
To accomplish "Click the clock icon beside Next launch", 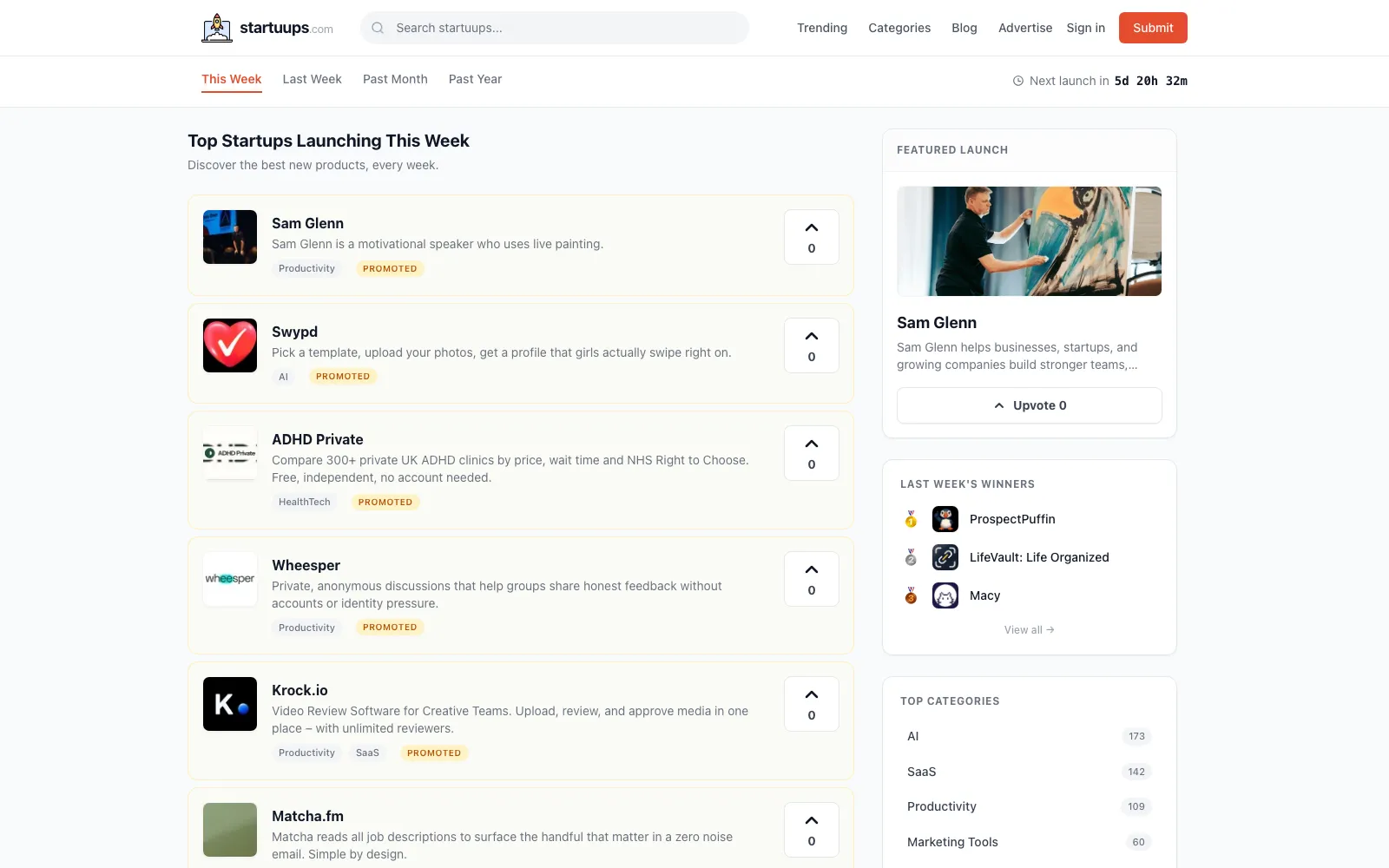I will pyautogui.click(x=1018, y=81).
